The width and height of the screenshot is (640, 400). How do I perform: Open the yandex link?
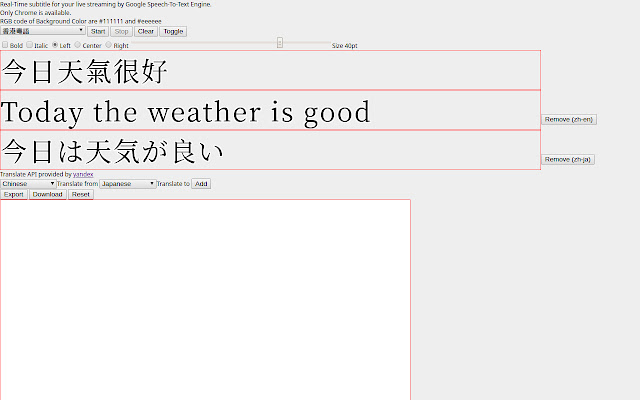pos(83,174)
